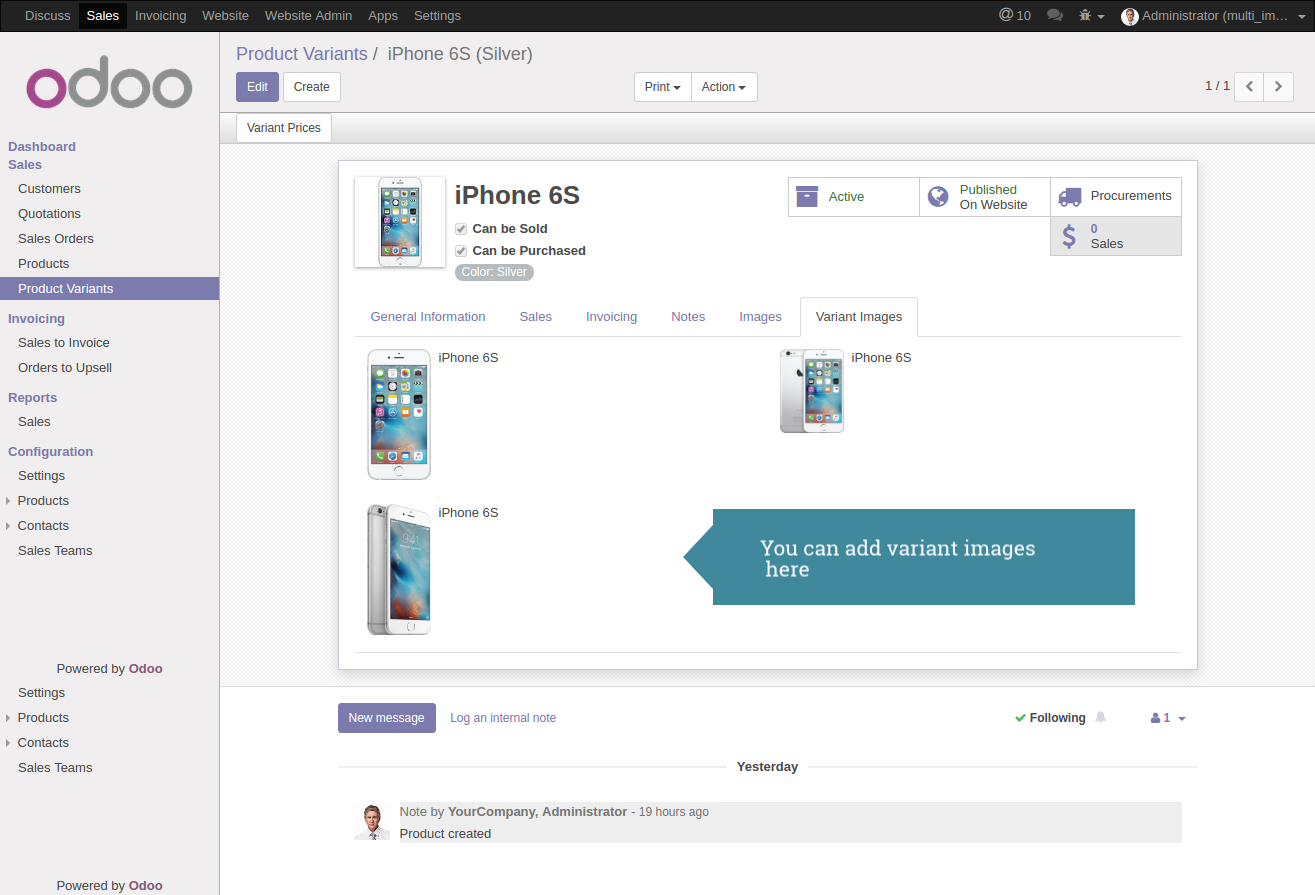Click the dollar sign Sales icon
Viewport: 1315px width, 895px height.
coord(1069,236)
